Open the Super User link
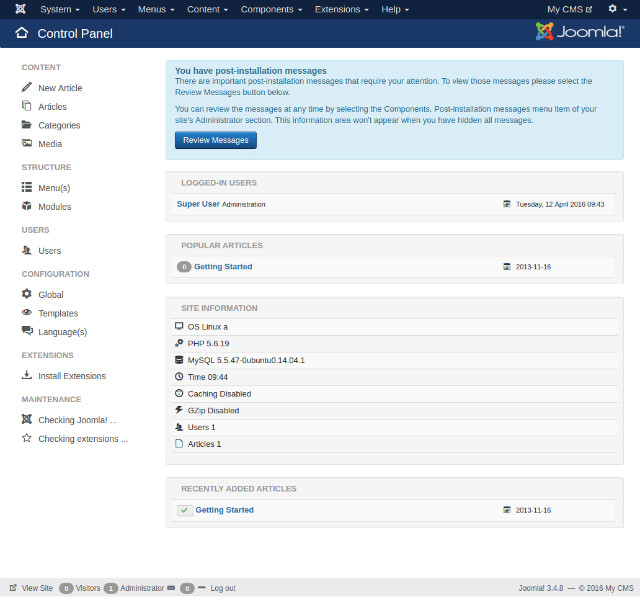 click(x=198, y=204)
